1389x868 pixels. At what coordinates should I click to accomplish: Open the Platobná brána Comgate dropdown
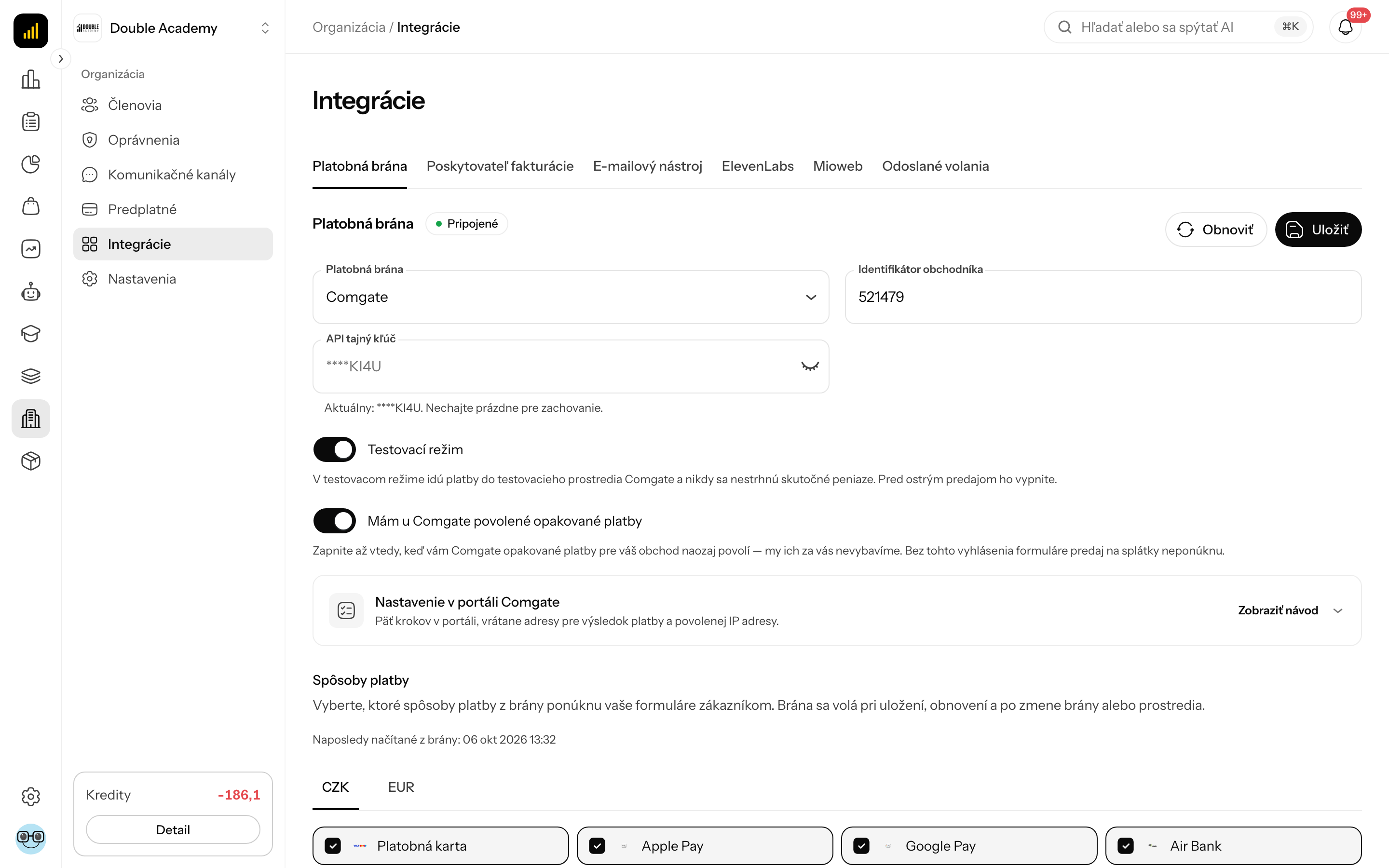click(571, 297)
